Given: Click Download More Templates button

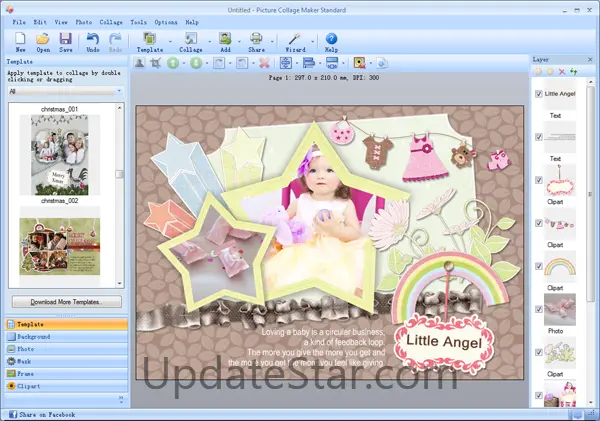Looking at the screenshot, I should click(x=65, y=301).
